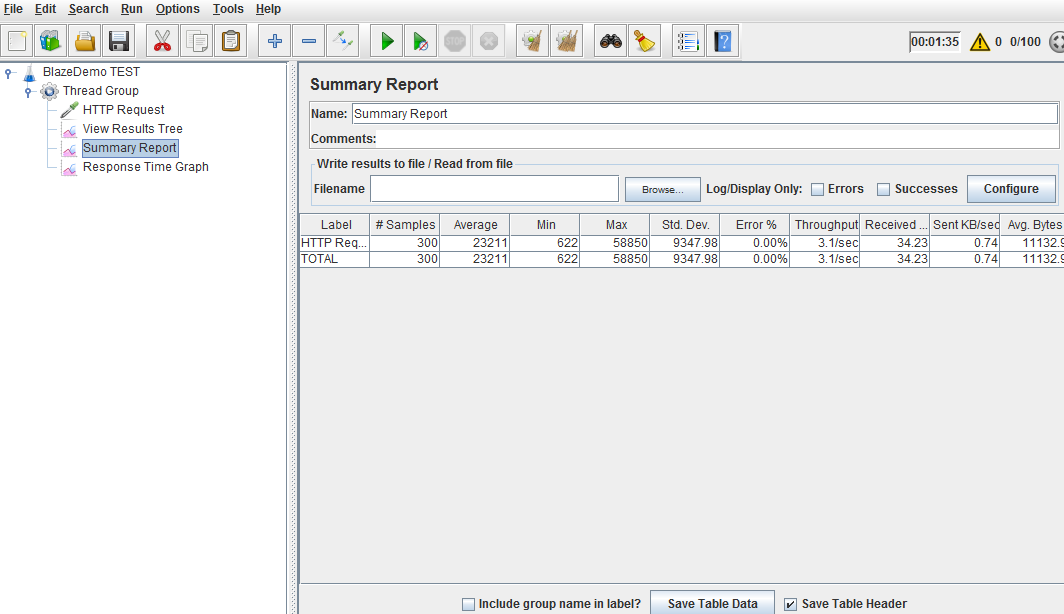1064x614 pixels.
Task: Click the Toggle expand tree arrows icon
Action: tap(343, 42)
